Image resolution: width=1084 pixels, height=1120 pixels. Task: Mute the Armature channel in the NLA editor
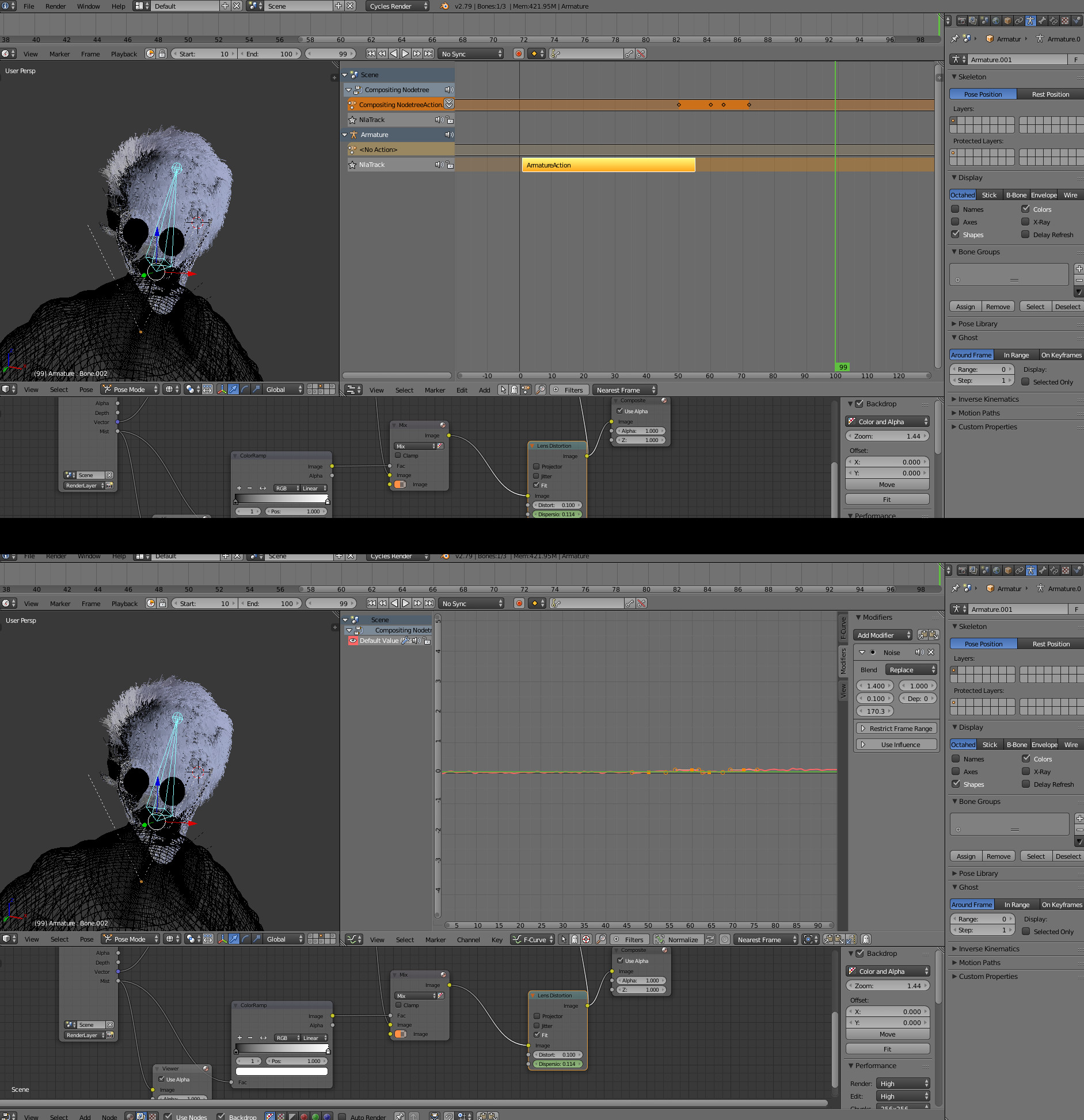click(449, 135)
